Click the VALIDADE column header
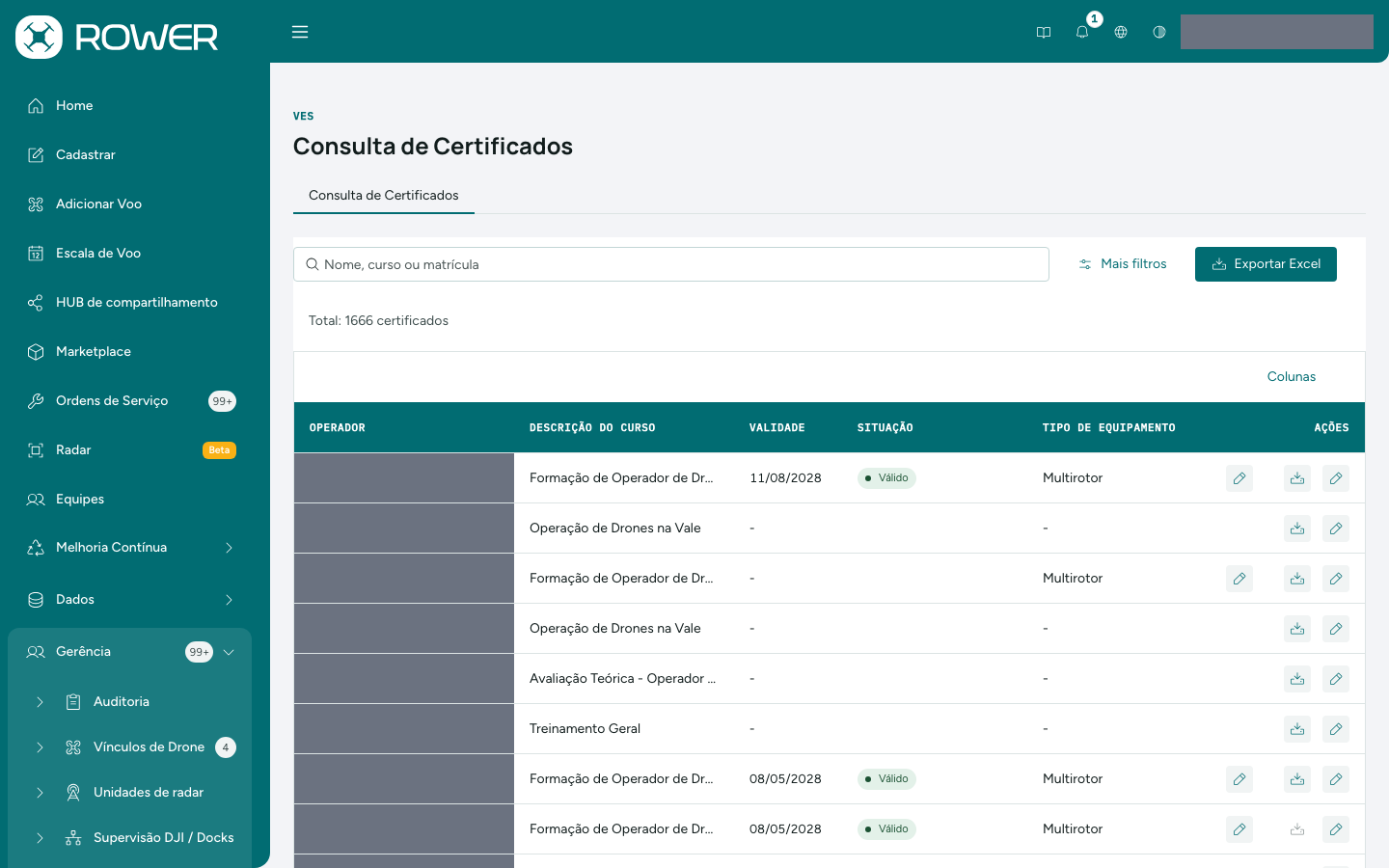Image resolution: width=1389 pixels, height=868 pixels. (x=777, y=427)
